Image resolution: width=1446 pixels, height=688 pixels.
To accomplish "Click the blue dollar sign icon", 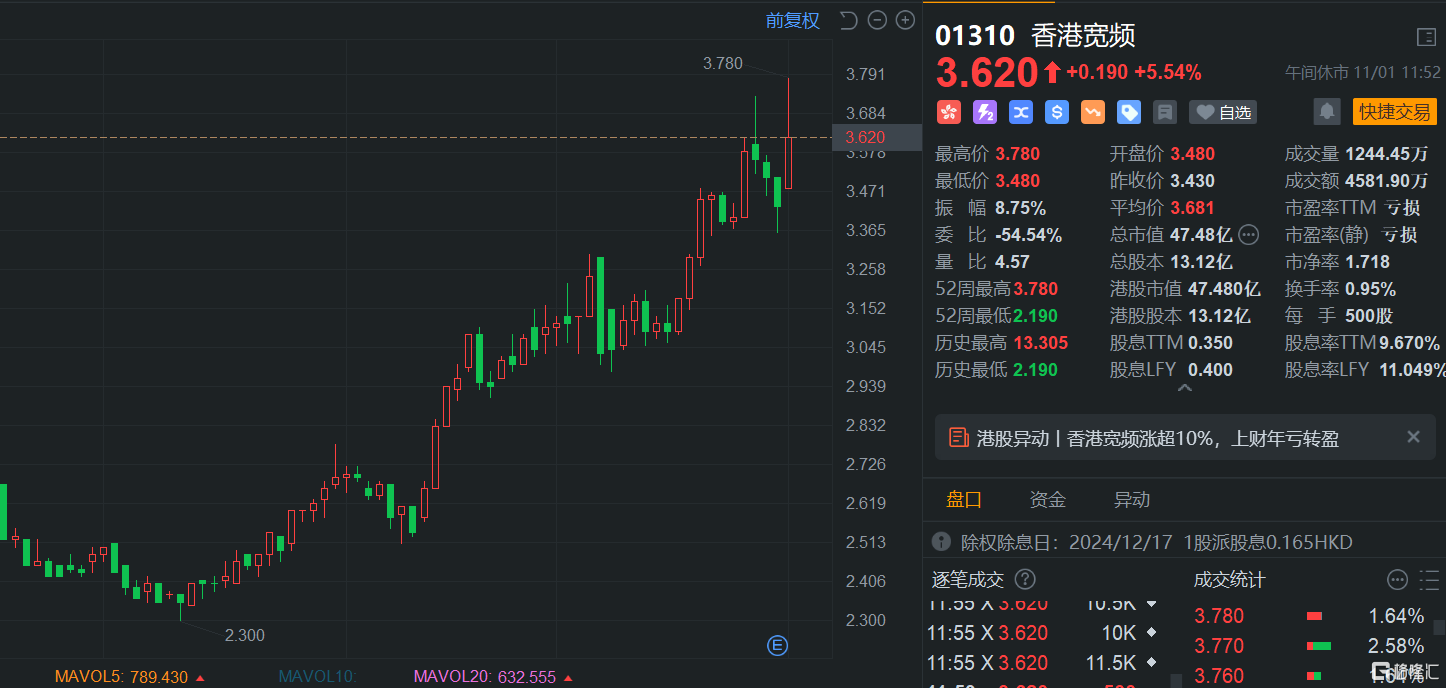I will click(1057, 112).
